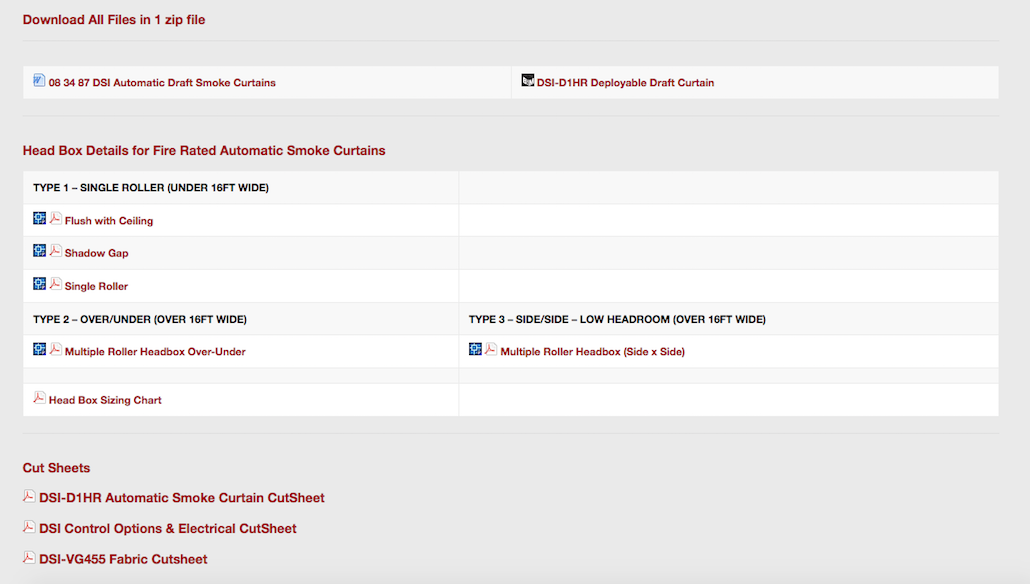Open the Head Box Sizing Chart link

105,400
